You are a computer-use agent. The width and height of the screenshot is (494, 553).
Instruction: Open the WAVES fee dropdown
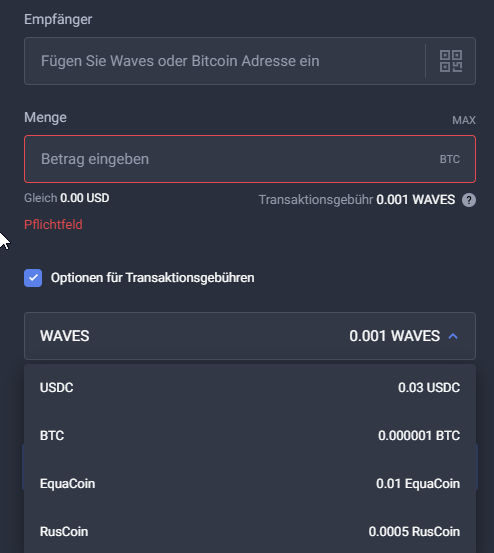pos(250,336)
